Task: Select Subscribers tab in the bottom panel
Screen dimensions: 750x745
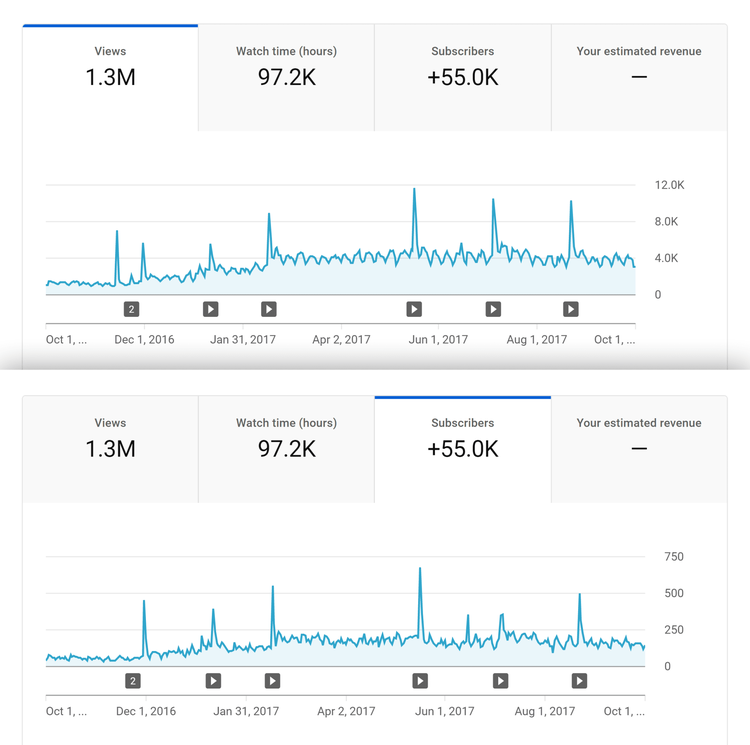Action: (x=463, y=449)
